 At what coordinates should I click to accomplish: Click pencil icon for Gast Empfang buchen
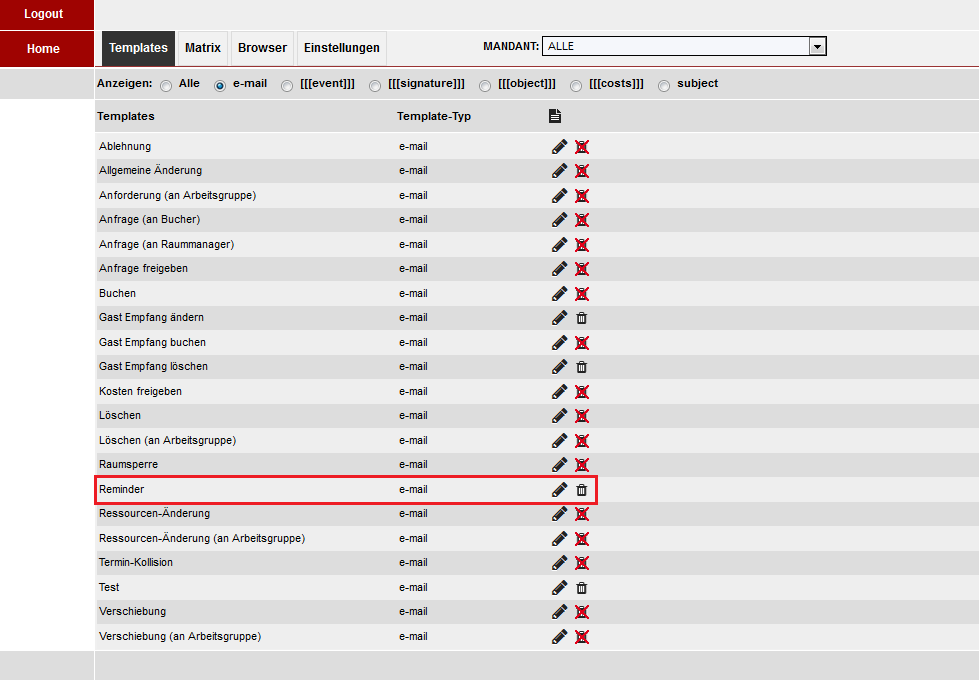click(x=559, y=343)
